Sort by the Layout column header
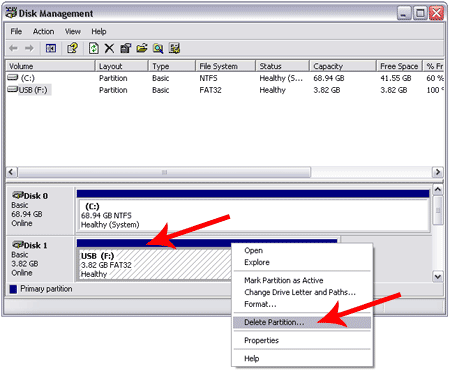The width and height of the screenshot is (450, 371). (x=122, y=66)
